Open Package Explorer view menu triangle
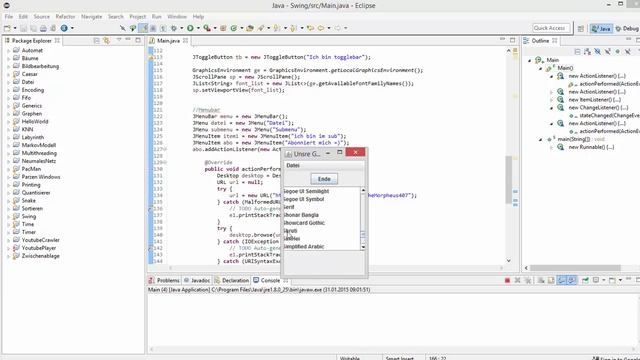 [119, 40]
